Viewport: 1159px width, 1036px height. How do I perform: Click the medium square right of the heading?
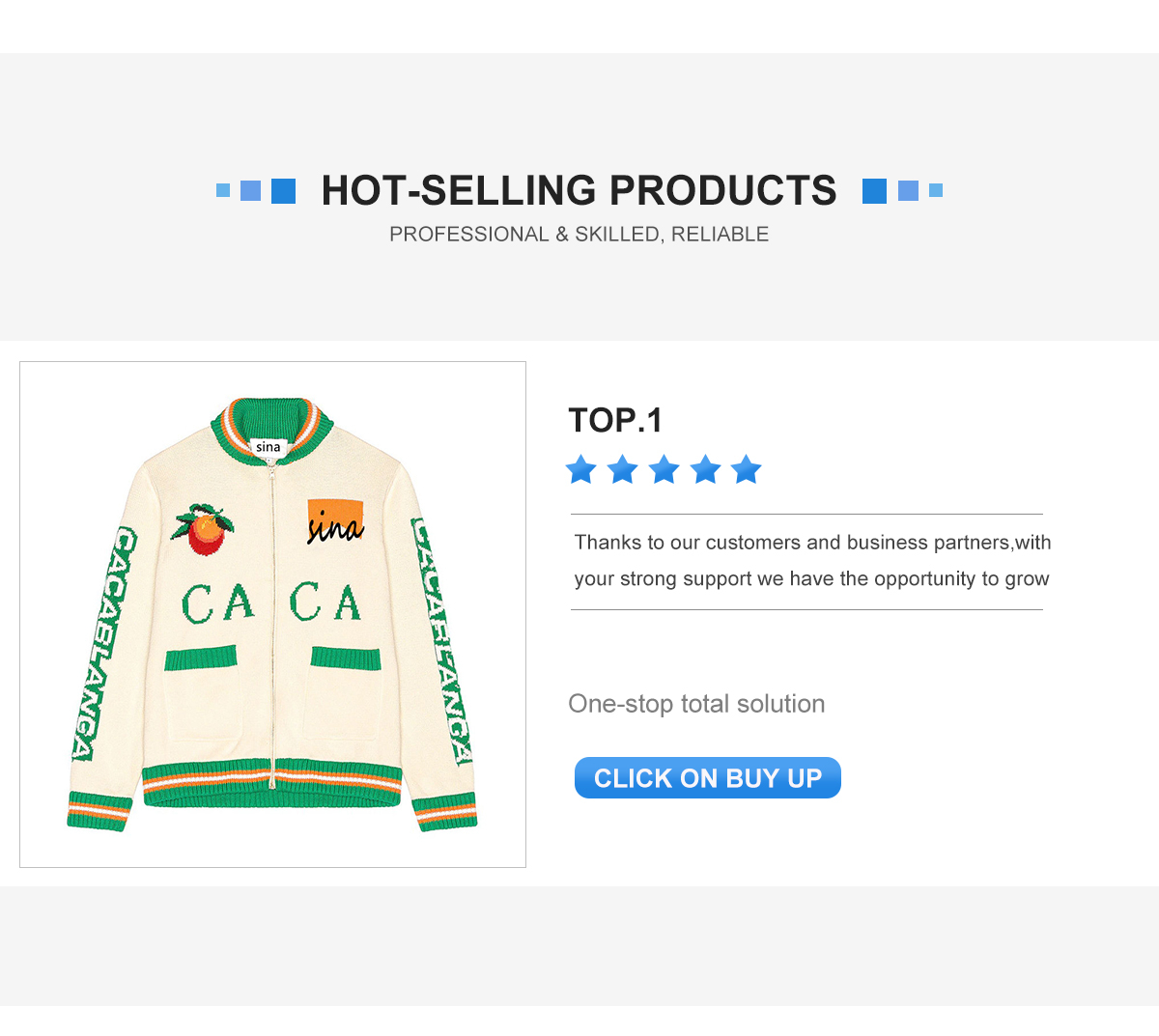tap(908, 190)
